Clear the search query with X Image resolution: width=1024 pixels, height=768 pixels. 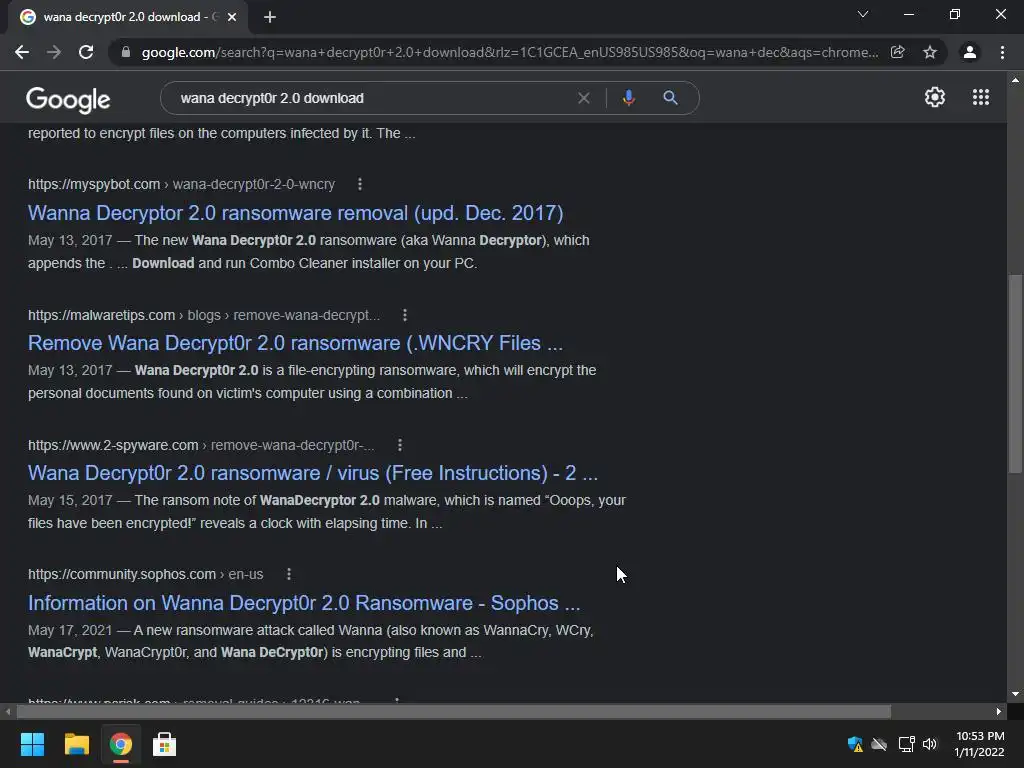584,98
